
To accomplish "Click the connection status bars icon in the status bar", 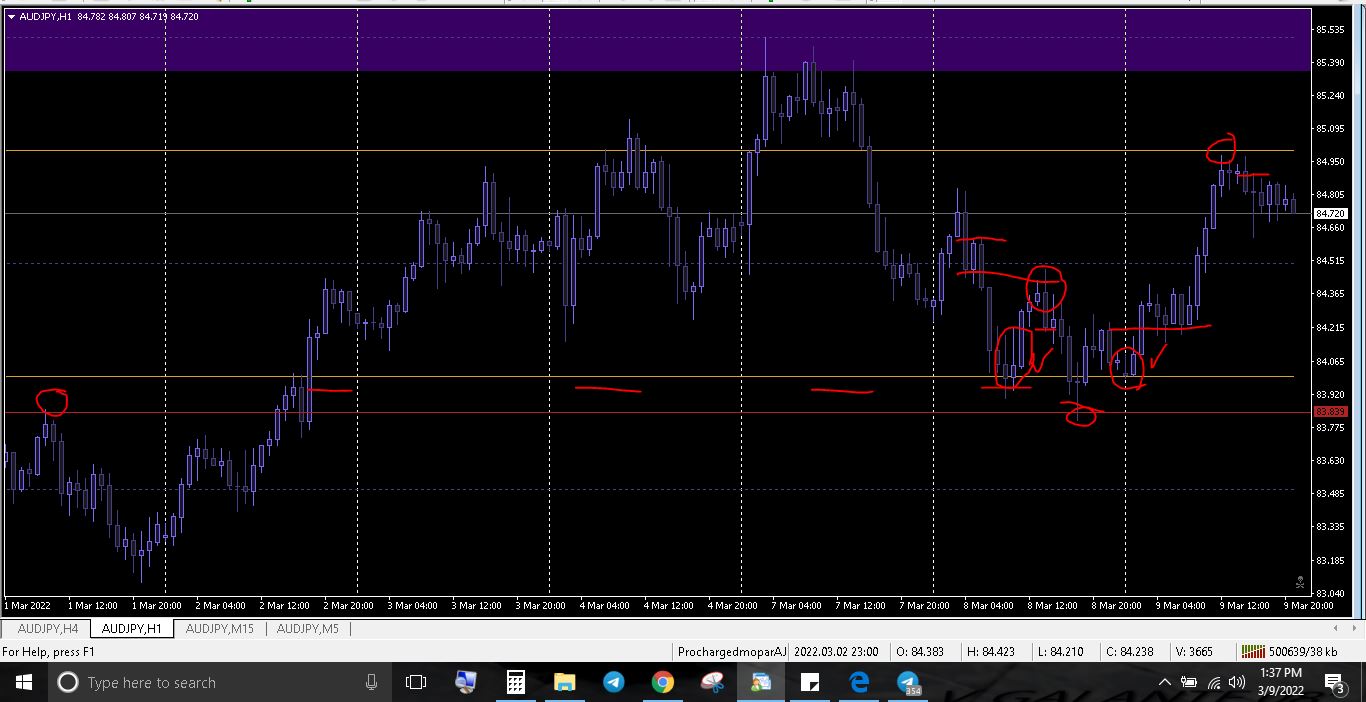I will click(x=1253, y=651).
